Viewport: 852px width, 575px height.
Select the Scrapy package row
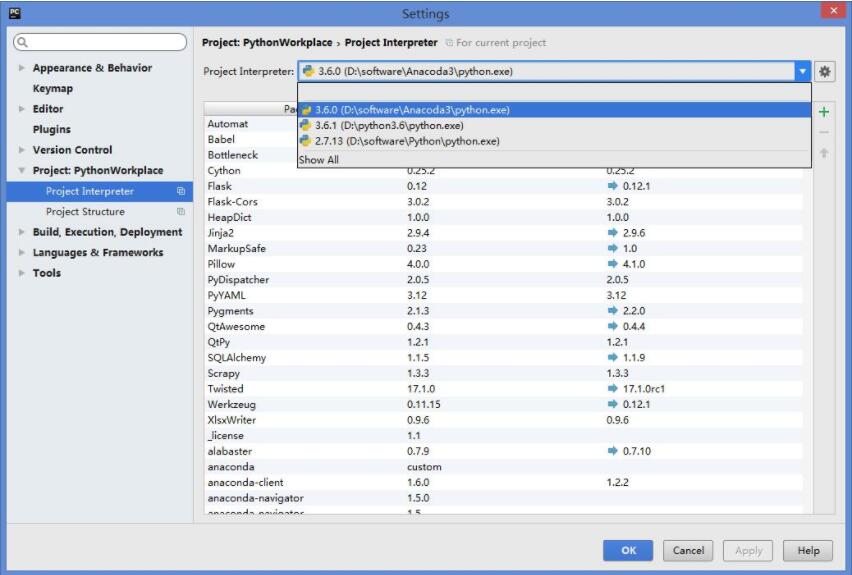pos(503,373)
